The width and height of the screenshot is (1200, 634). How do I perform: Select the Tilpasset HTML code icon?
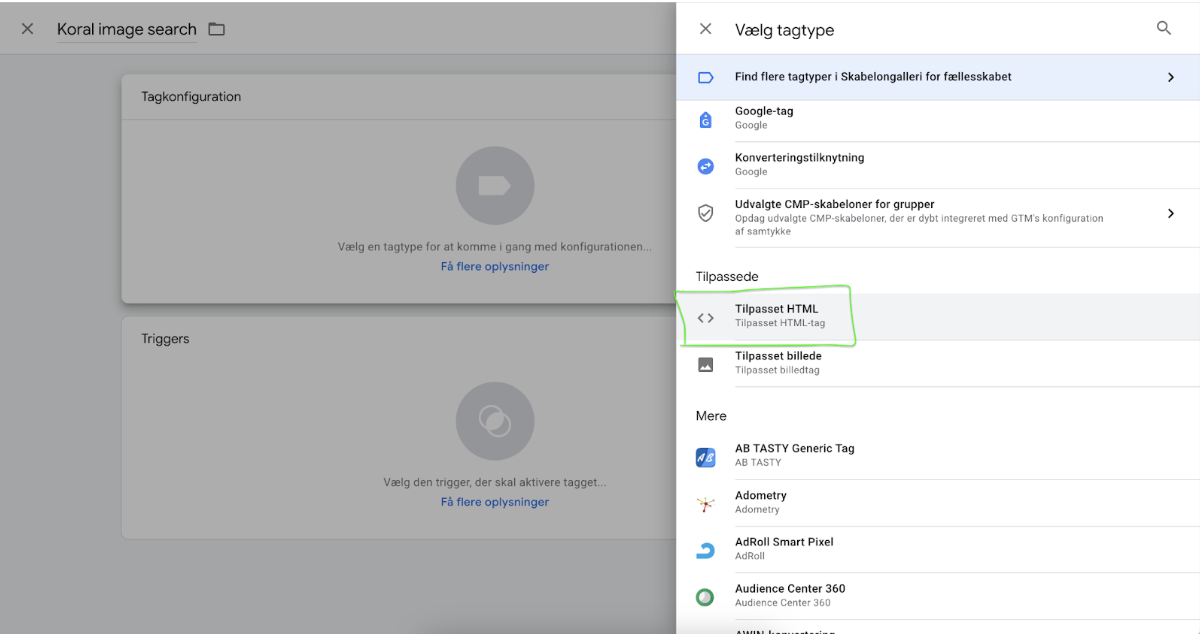point(705,318)
